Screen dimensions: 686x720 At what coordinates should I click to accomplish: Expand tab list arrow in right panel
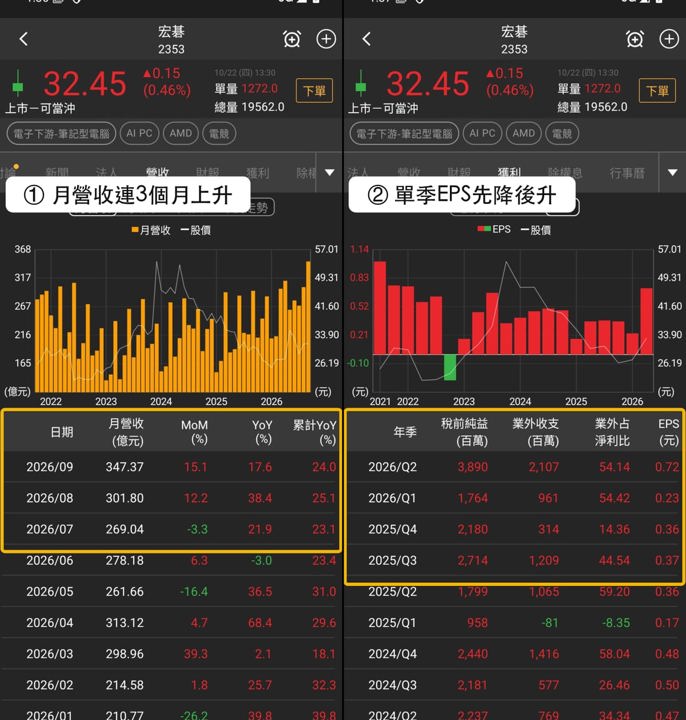[x=673, y=173]
